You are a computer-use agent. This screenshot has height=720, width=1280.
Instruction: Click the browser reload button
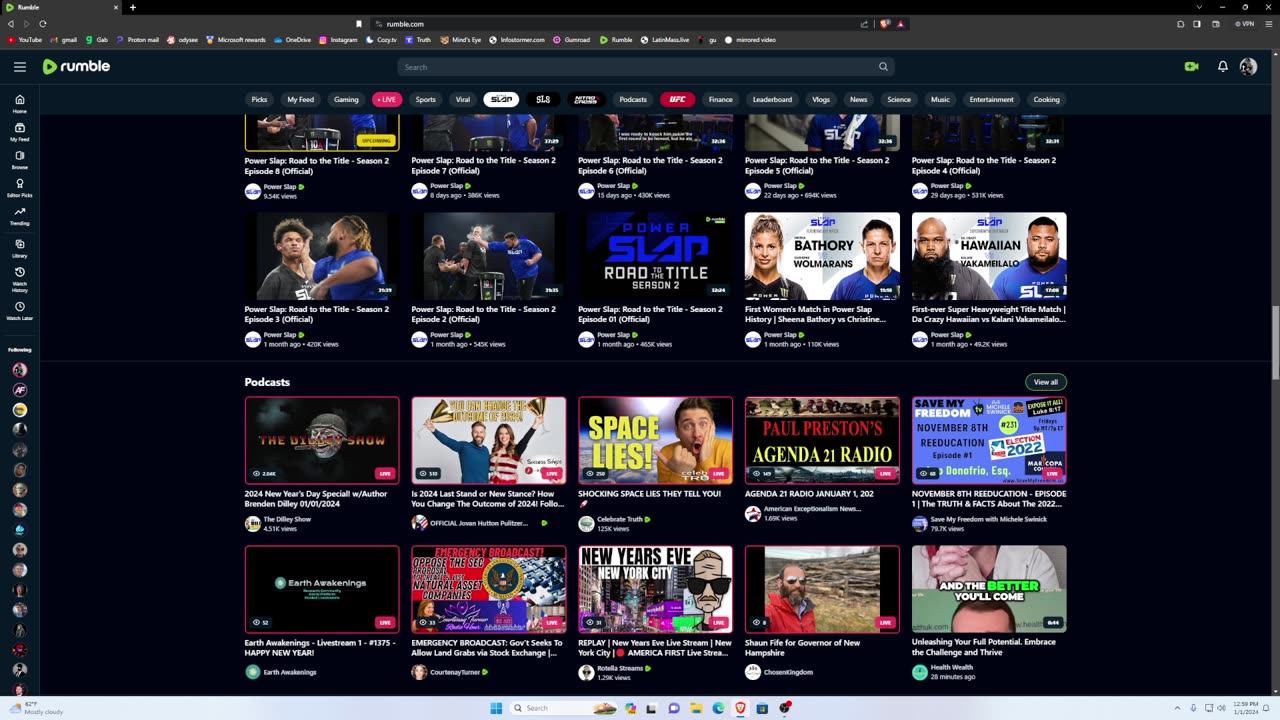pyautogui.click(x=43, y=24)
